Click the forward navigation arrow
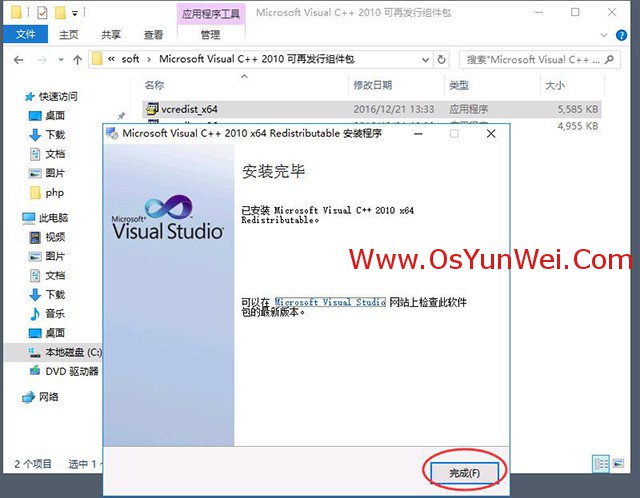 click(x=42, y=60)
